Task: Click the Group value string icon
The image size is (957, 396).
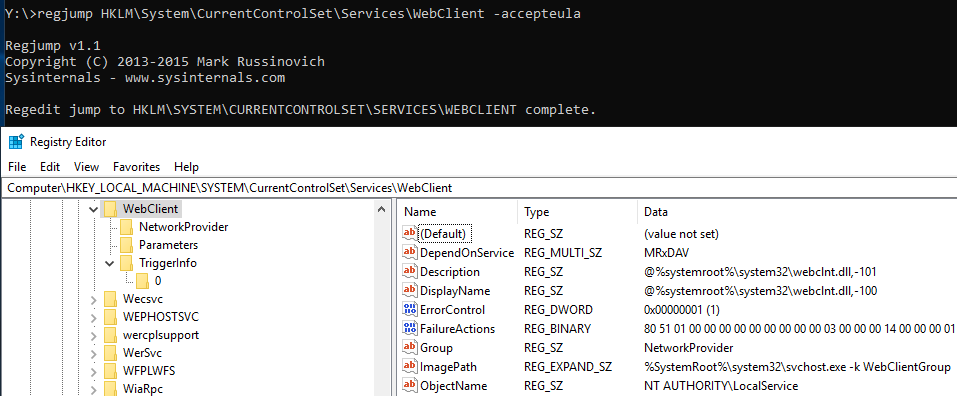Action: tap(410, 348)
